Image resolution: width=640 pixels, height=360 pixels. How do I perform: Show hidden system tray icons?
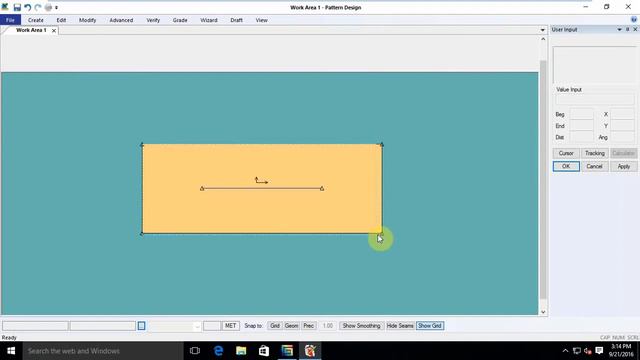565,351
